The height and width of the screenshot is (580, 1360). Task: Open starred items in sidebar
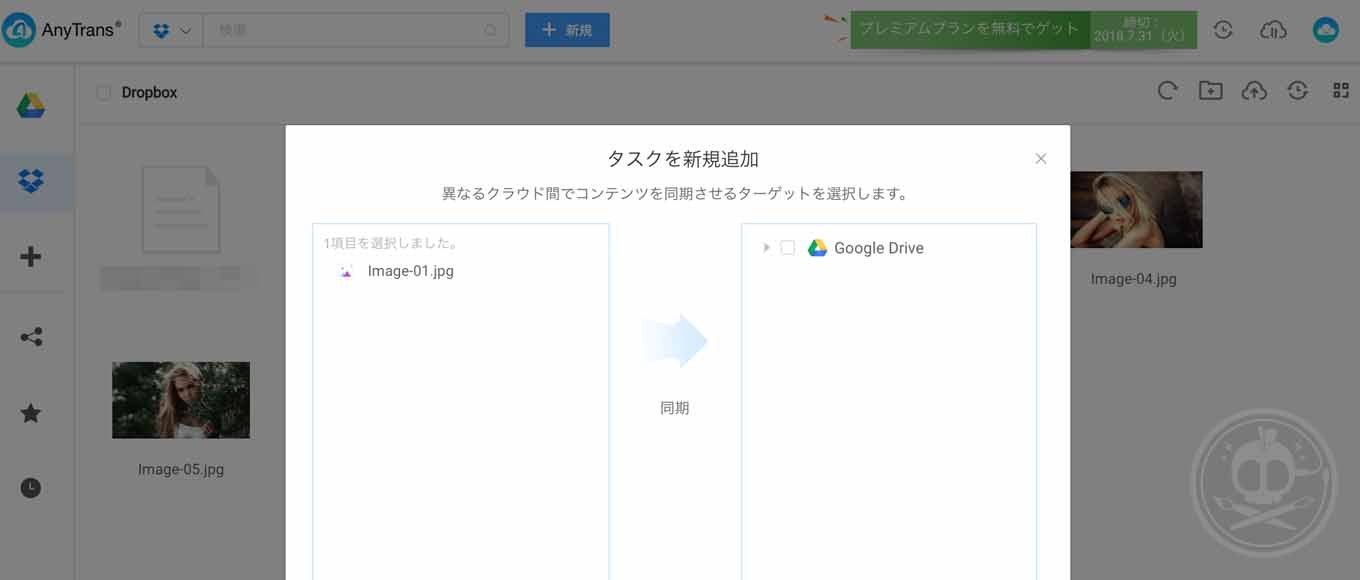(31, 413)
